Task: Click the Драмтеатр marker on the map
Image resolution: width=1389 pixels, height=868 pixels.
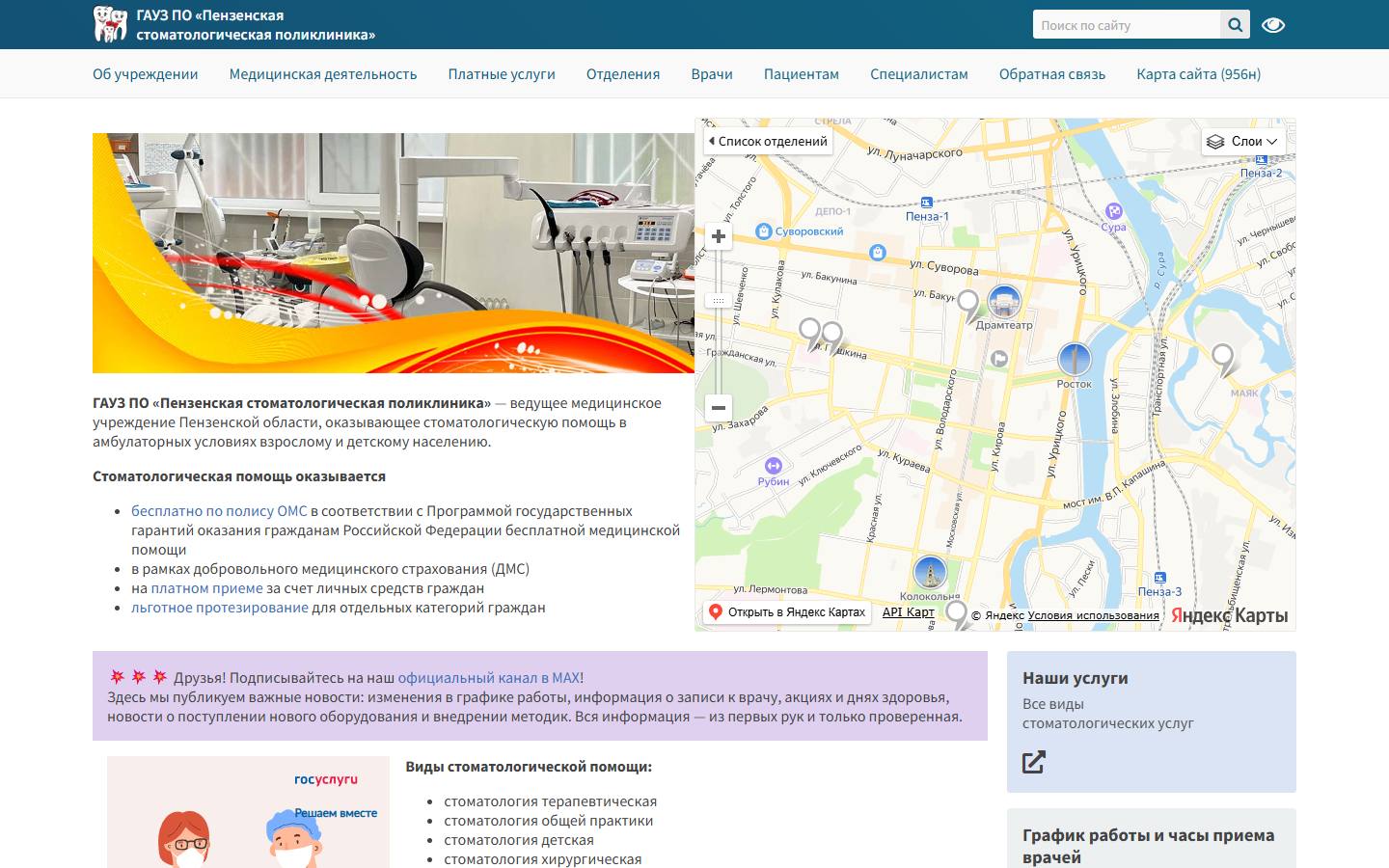Action: (x=1004, y=302)
